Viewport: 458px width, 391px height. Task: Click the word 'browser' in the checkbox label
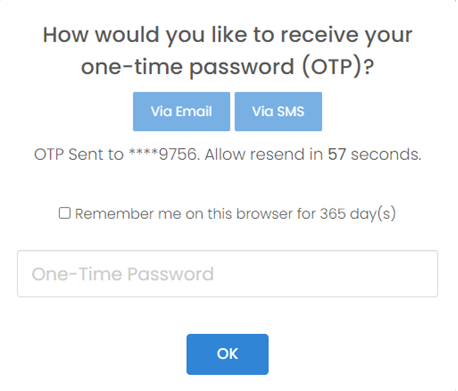(x=264, y=214)
